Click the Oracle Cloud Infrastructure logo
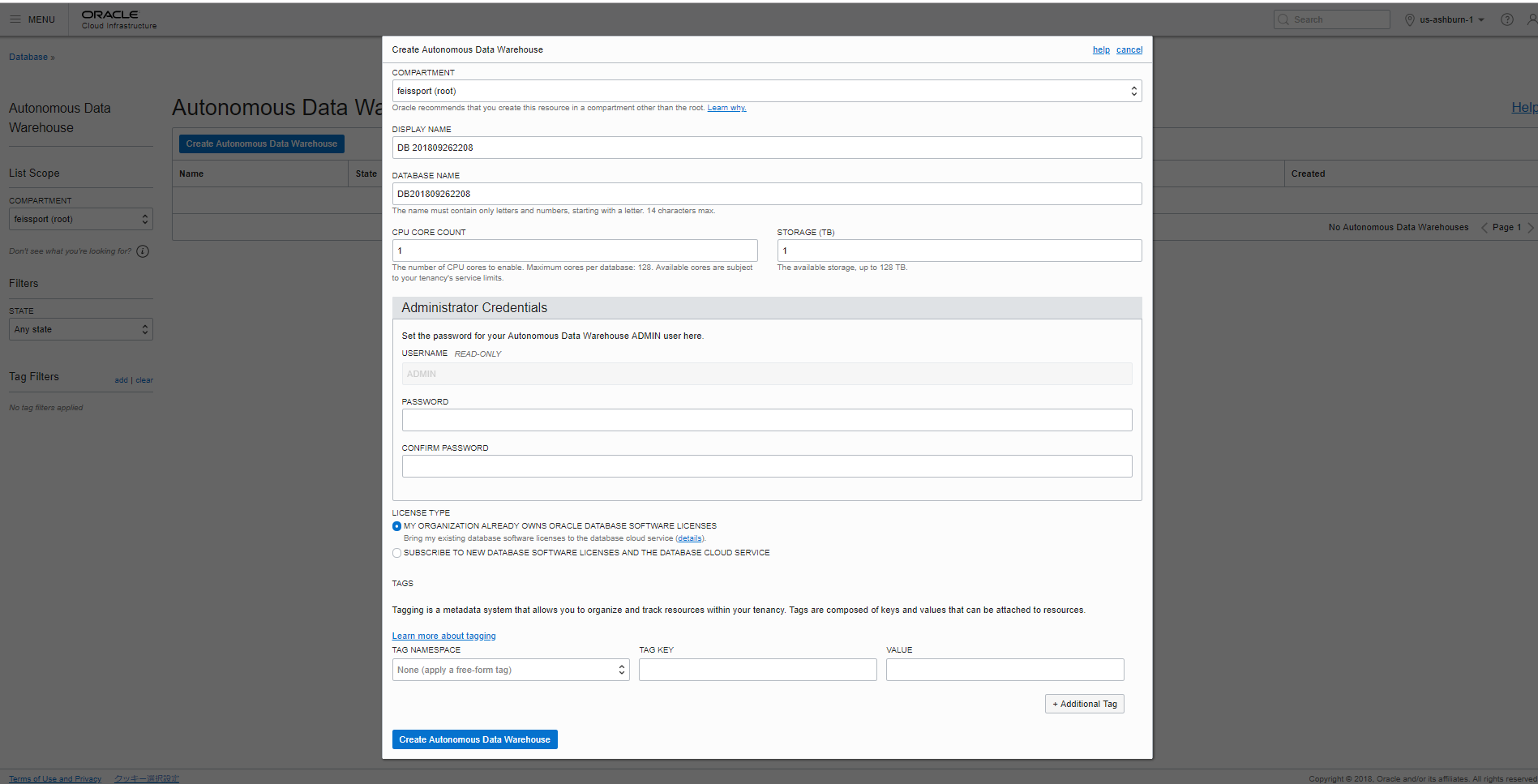 (119, 19)
